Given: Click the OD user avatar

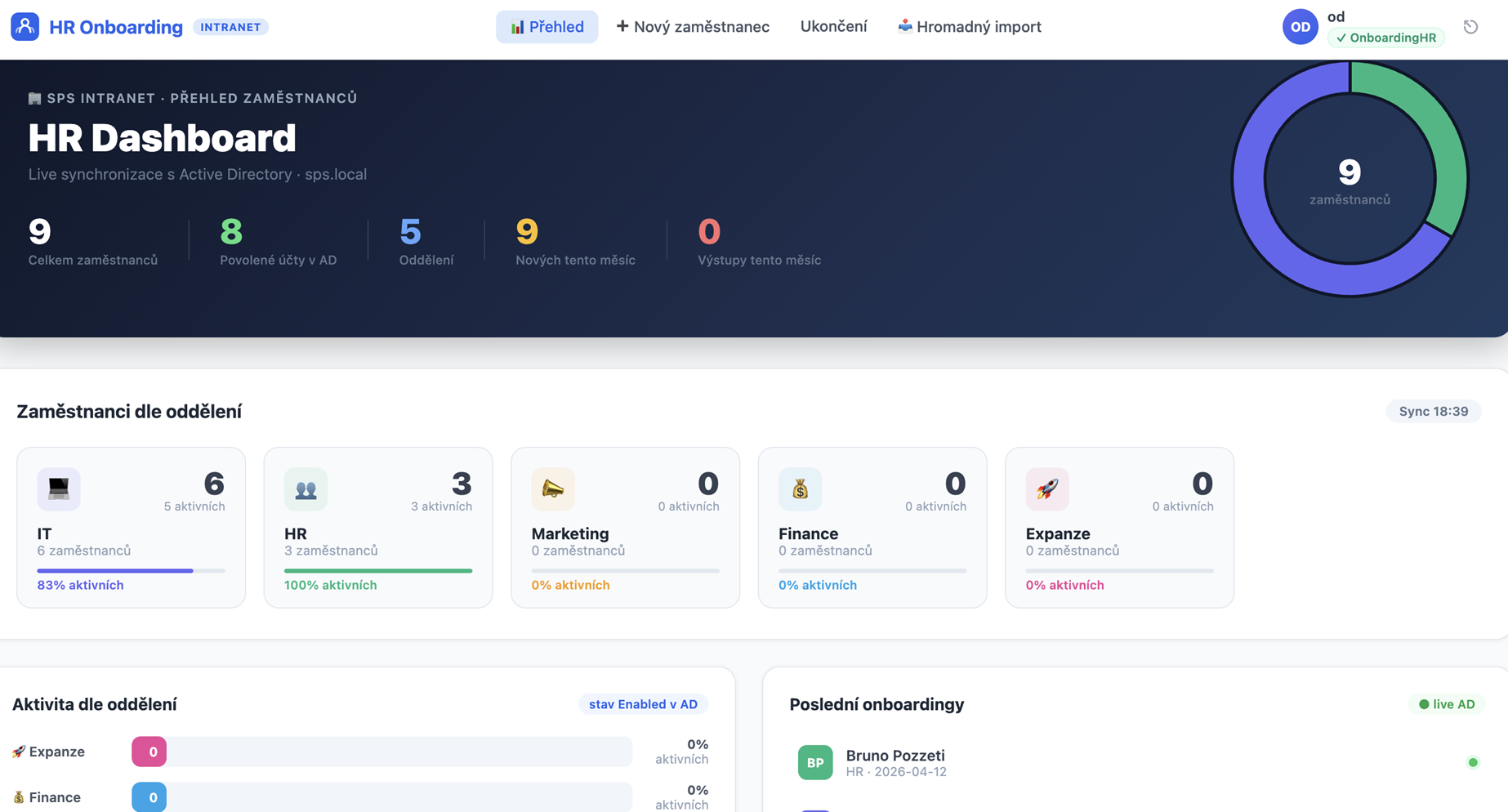Looking at the screenshot, I should click(x=1300, y=27).
